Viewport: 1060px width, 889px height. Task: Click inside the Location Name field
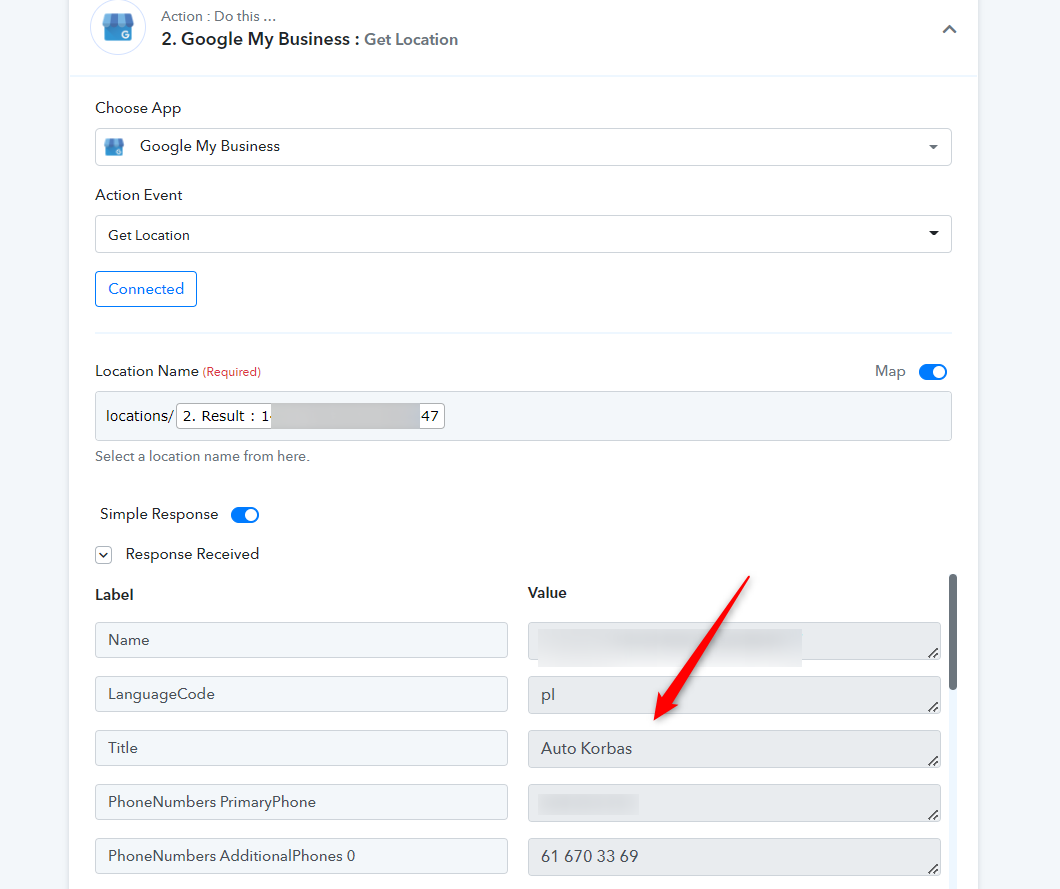523,416
